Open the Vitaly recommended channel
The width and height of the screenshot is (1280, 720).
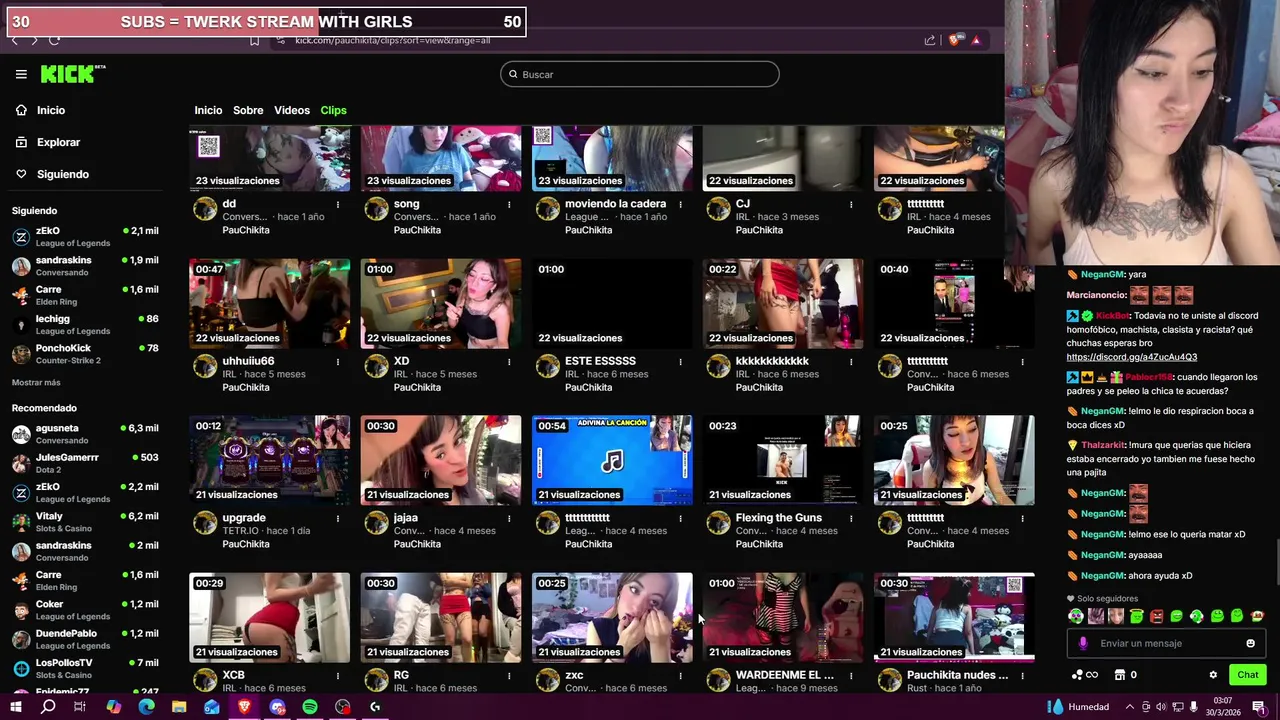click(85, 522)
